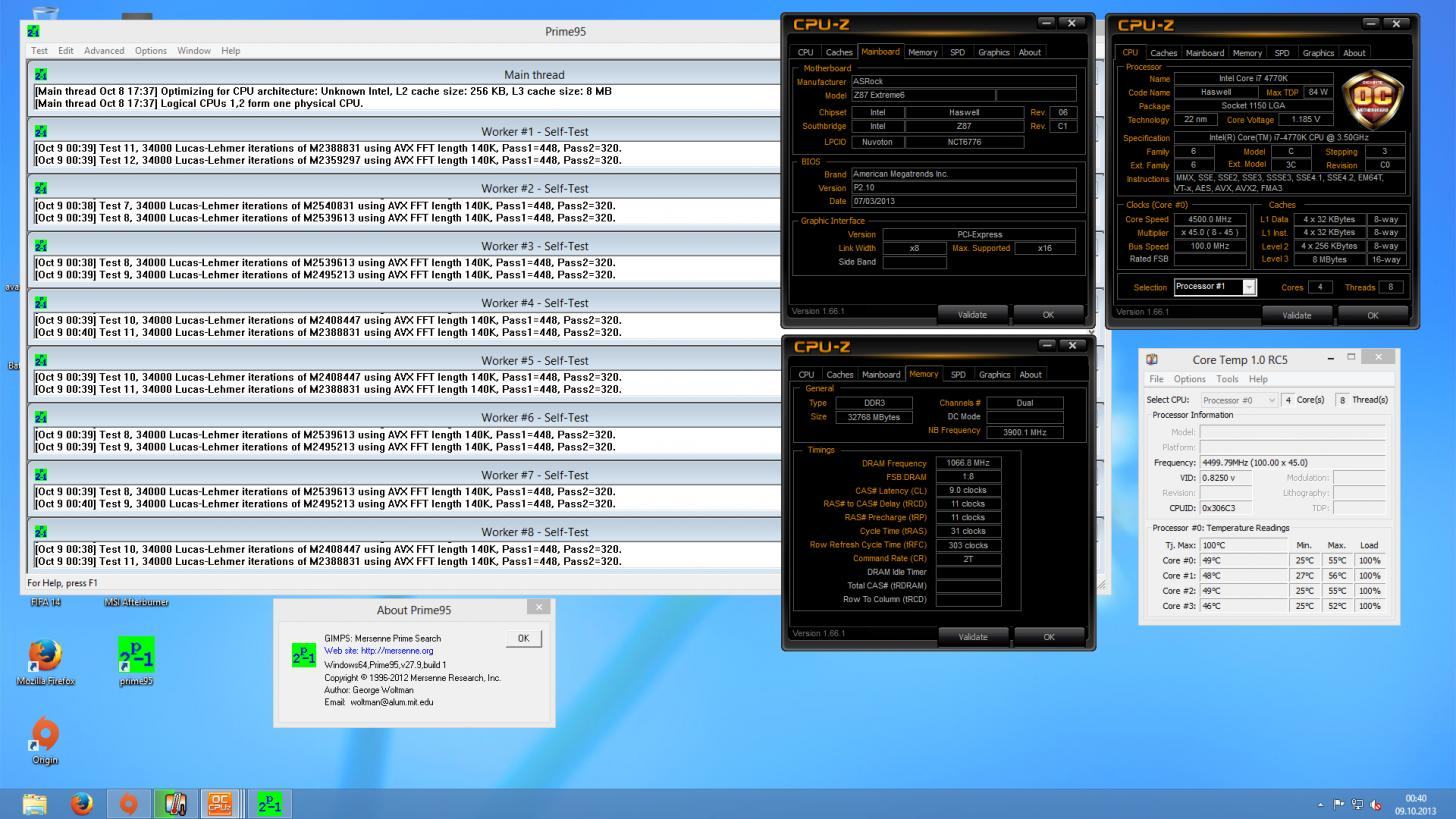Click the Worker #5 window icon
Image resolution: width=1456 pixels, height=819 pixels.
(40, 360)
